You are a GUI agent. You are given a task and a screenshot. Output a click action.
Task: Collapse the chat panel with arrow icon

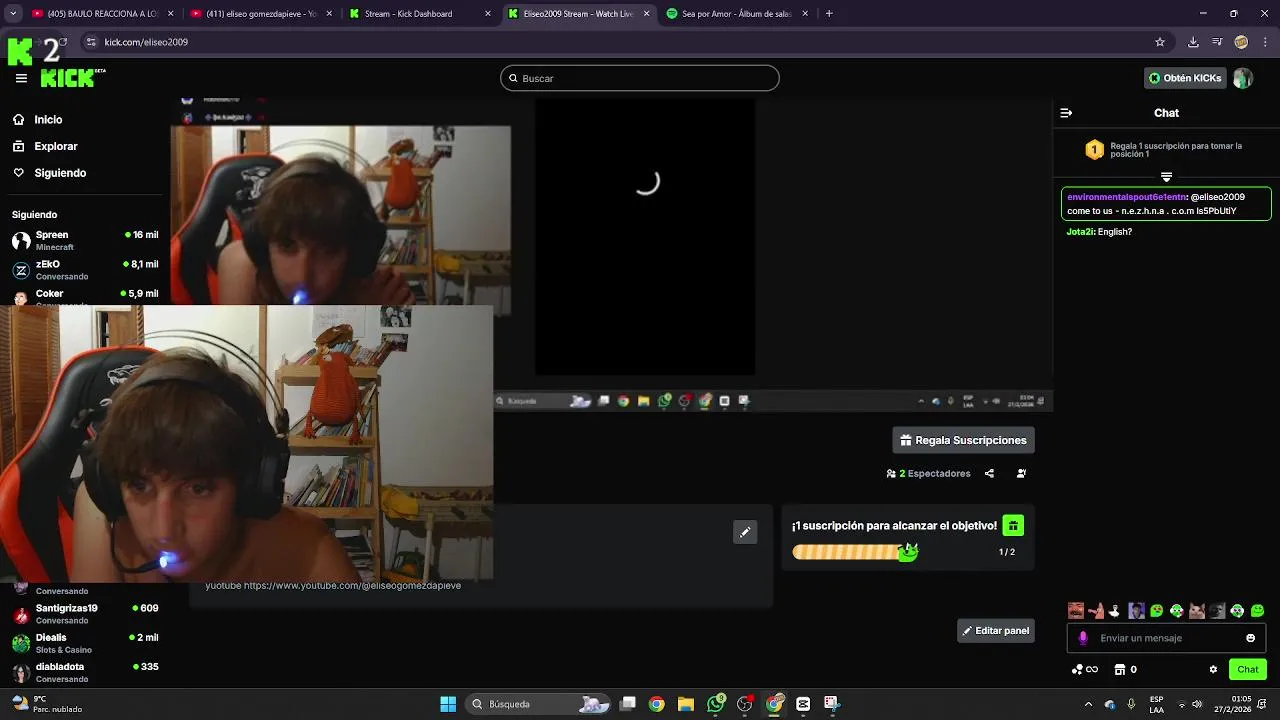(x=1066, y=113)
